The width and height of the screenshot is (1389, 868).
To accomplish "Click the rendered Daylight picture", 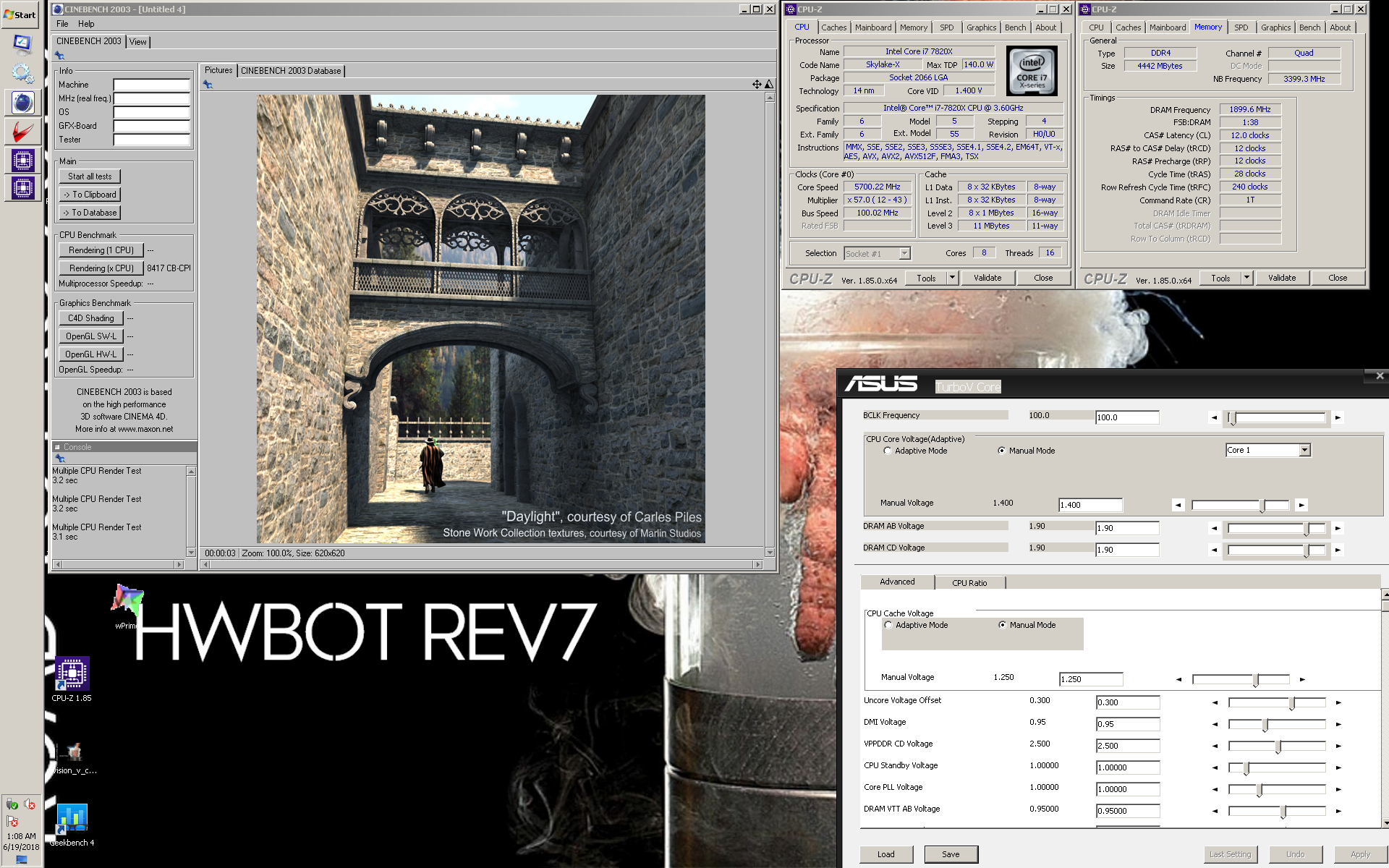I will coord(480,319).
